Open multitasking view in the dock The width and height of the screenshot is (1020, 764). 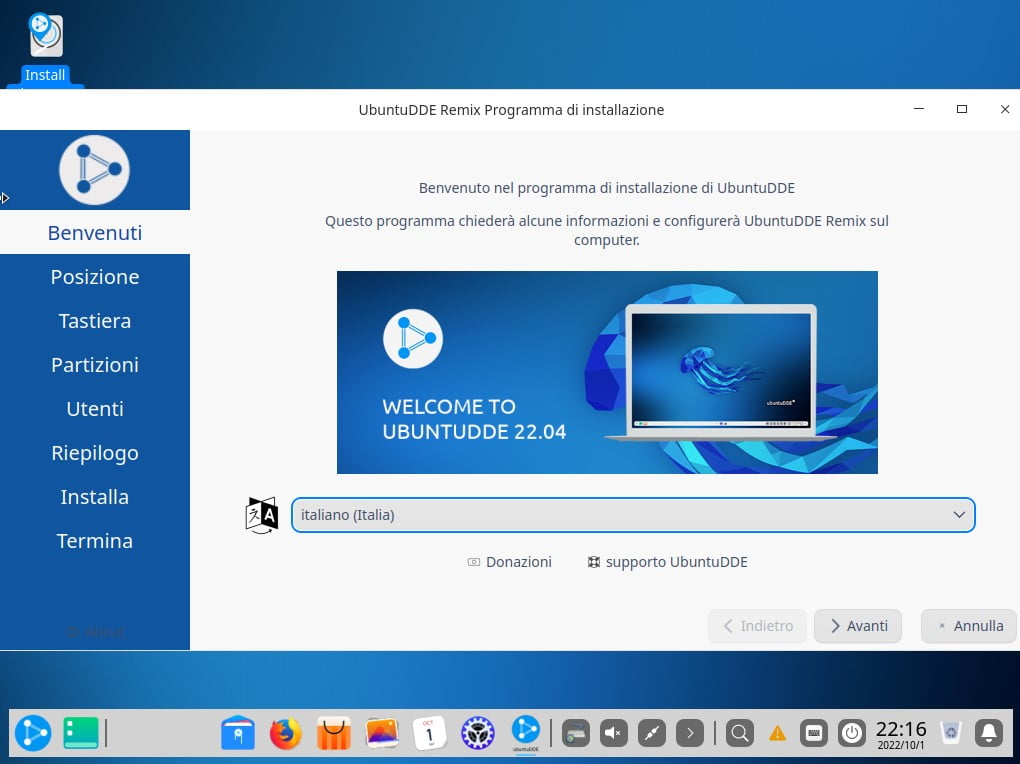point(81,733)
